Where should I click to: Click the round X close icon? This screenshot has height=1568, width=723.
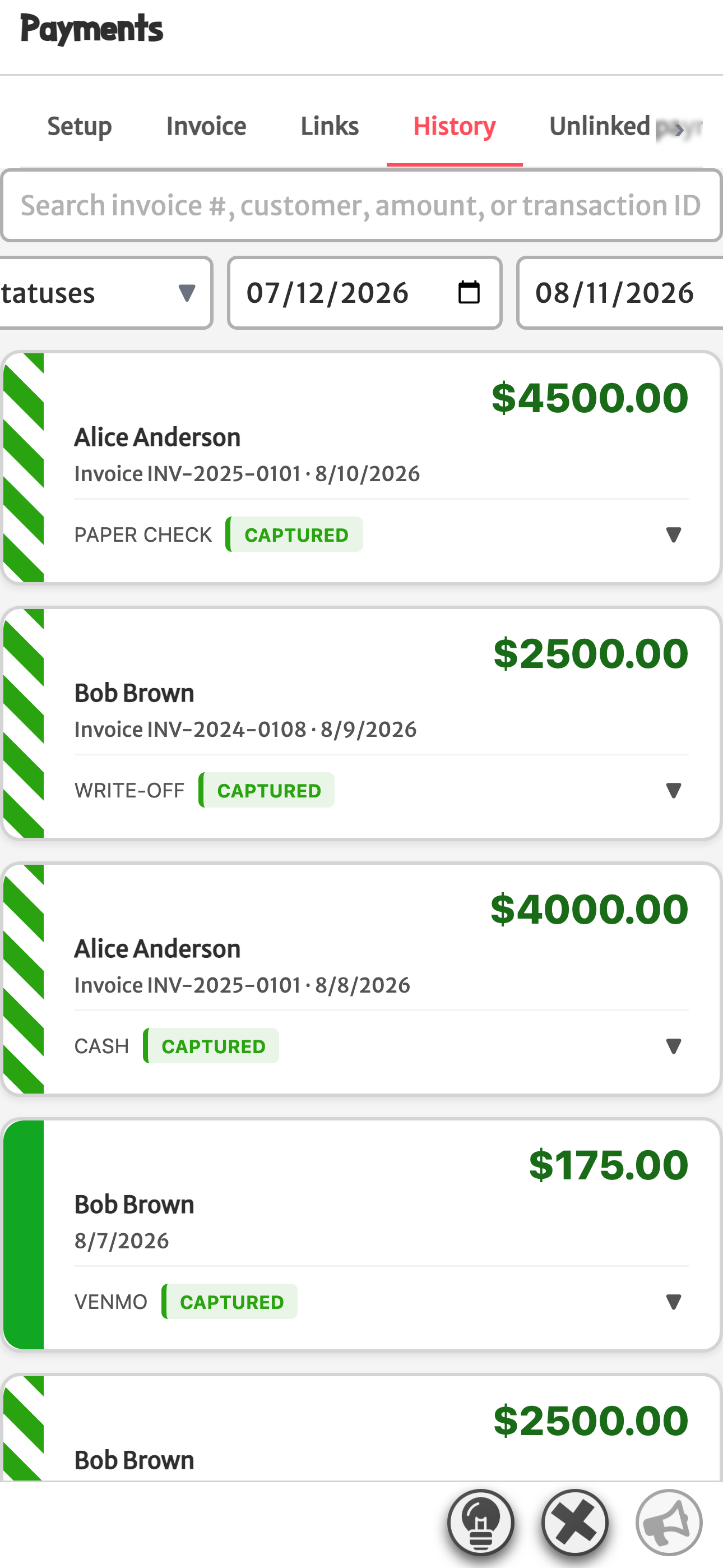coord(575,1523)
